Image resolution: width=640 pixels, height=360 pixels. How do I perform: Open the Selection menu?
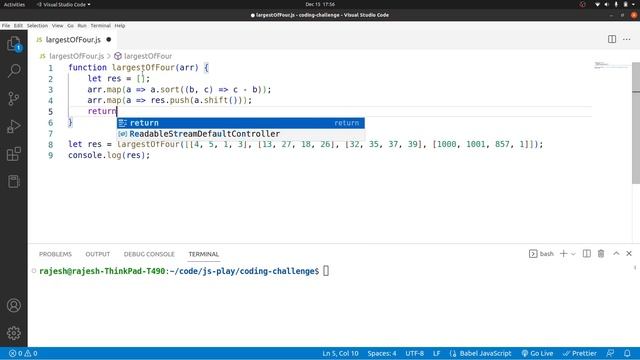click(37, 25)
